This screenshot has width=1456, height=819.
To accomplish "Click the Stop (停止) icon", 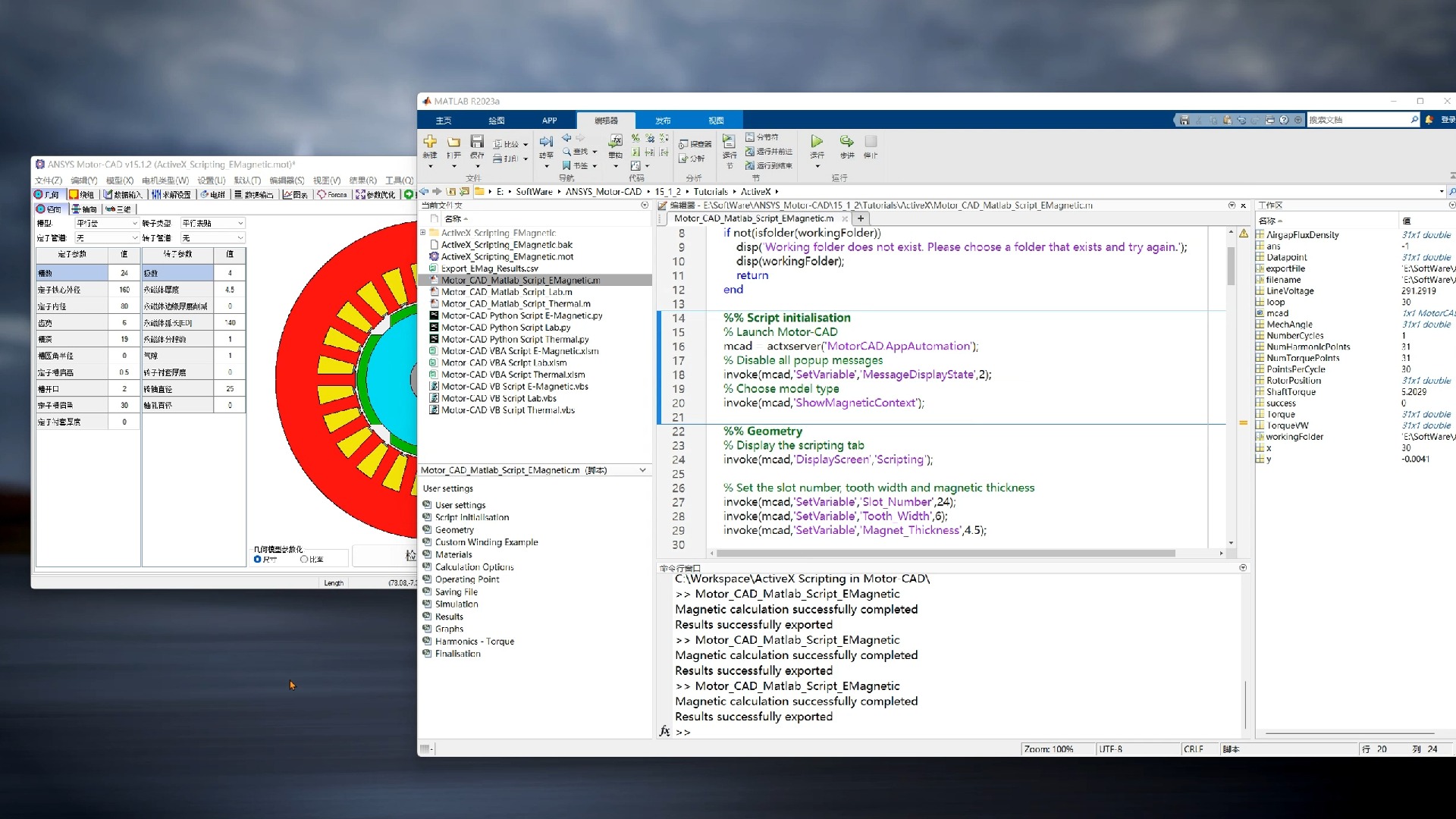I will 871,141.
